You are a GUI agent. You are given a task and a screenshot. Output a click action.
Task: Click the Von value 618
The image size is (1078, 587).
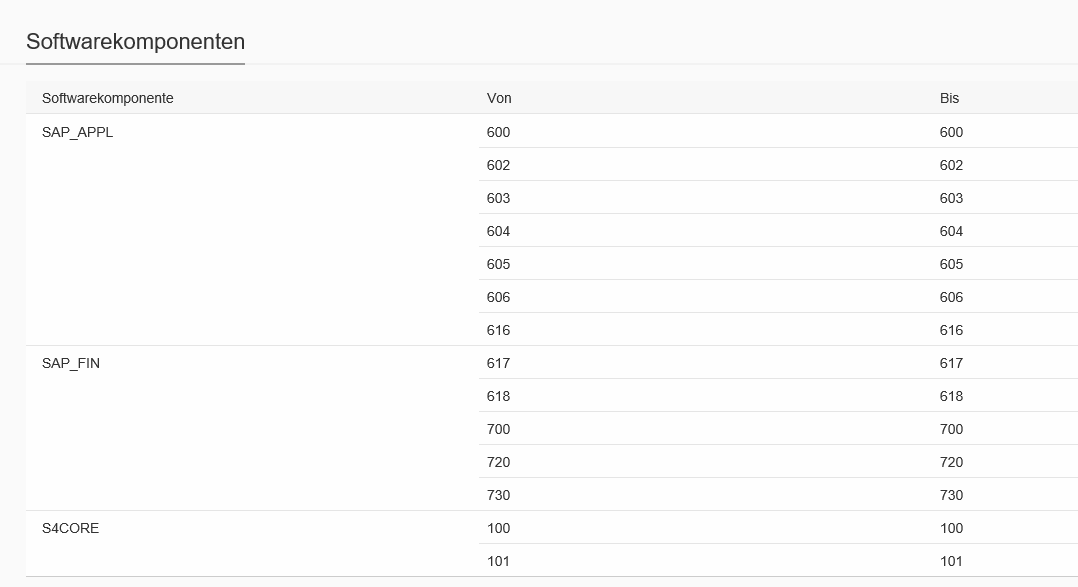tap(498, 396)
